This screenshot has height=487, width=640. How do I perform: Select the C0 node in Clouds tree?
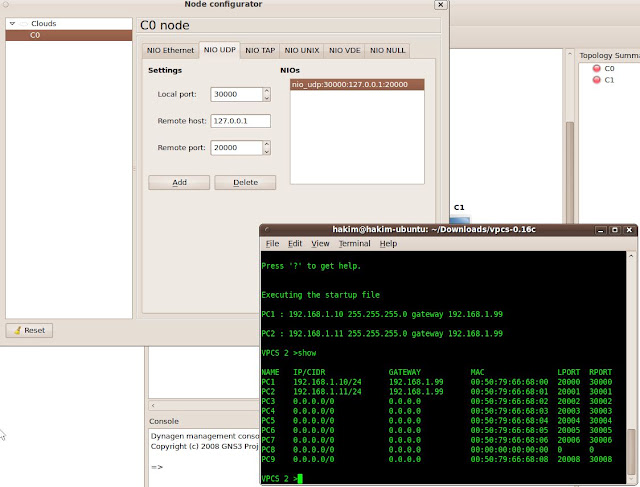(x=69, y=35)
